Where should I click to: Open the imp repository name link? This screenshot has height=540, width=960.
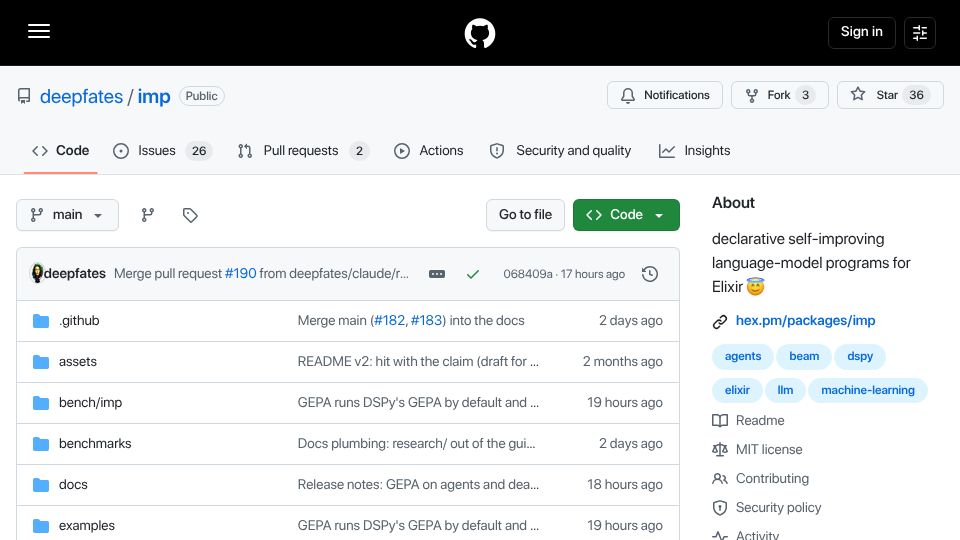point(154,96)
